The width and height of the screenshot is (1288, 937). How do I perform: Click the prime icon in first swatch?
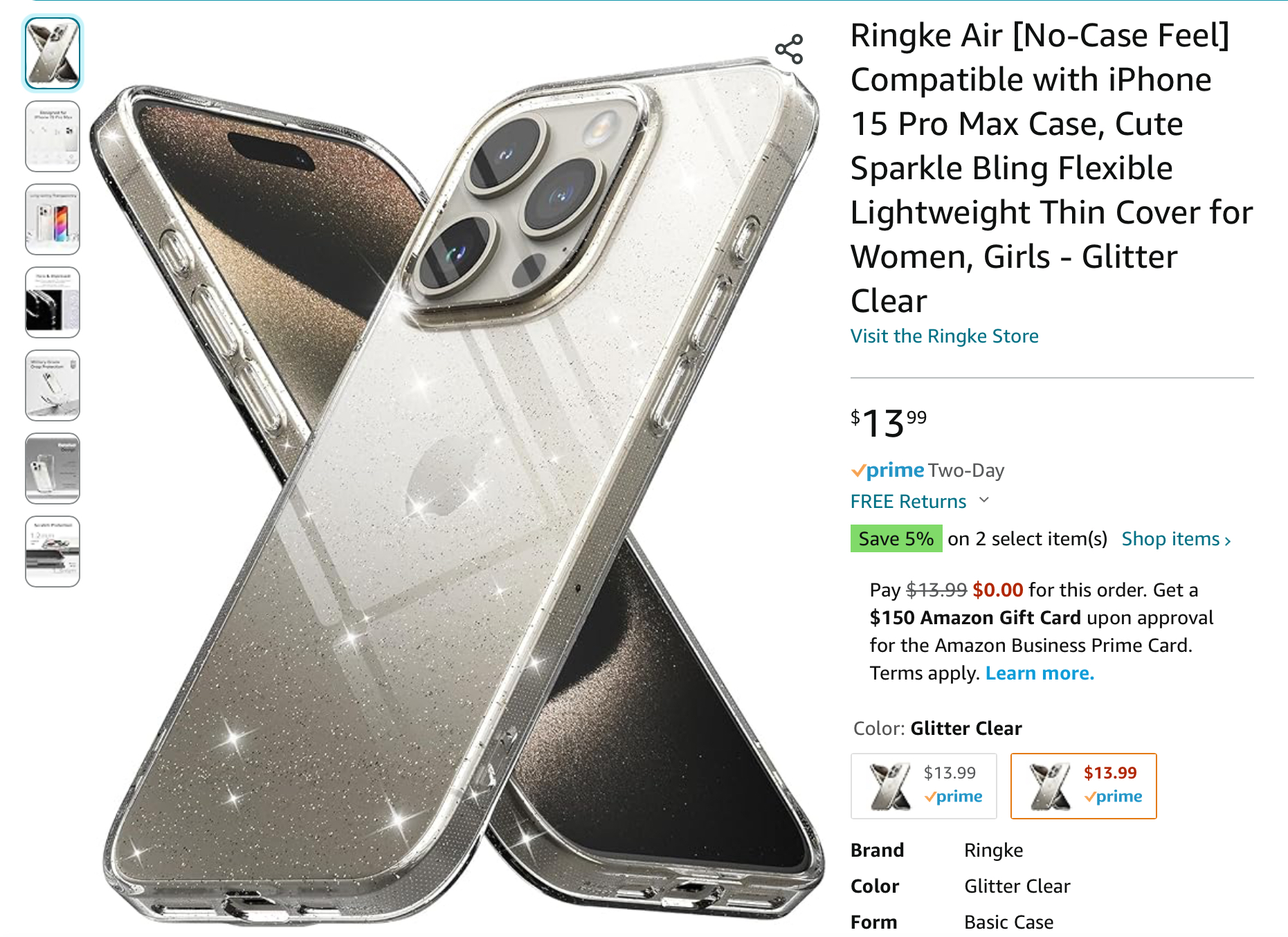click(953, 797)
